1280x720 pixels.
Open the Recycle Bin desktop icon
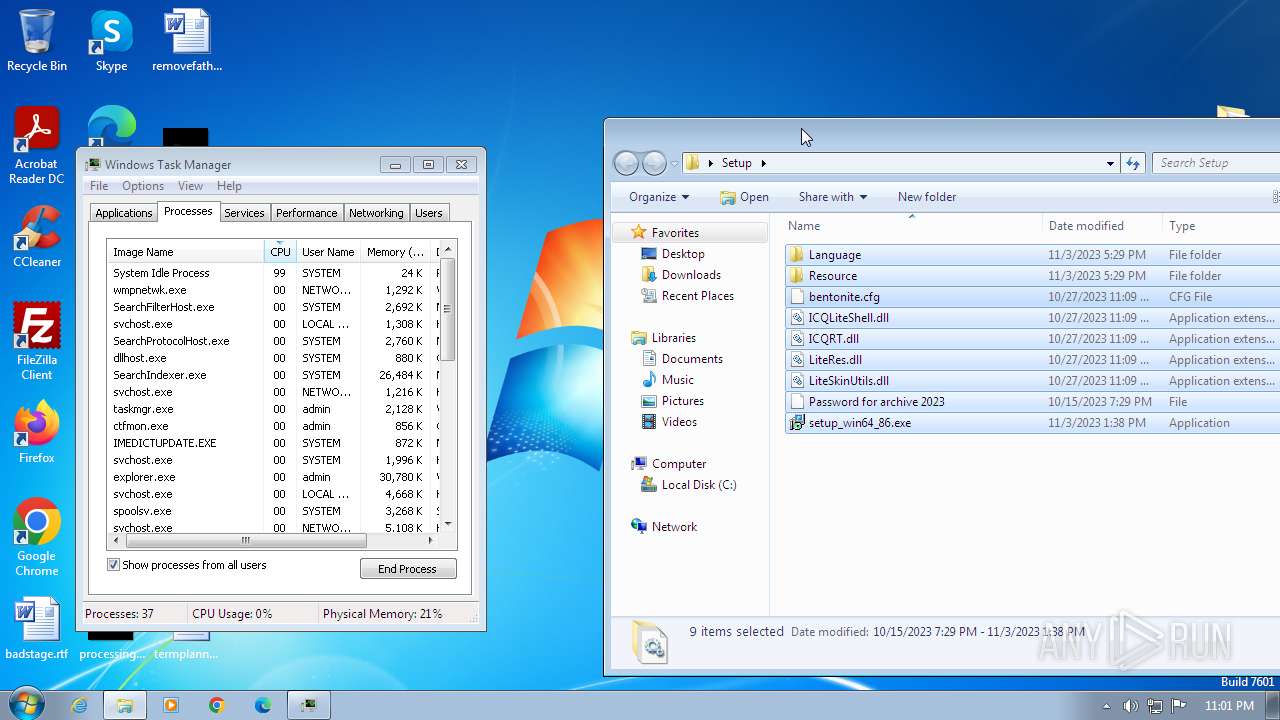[37, 41]
